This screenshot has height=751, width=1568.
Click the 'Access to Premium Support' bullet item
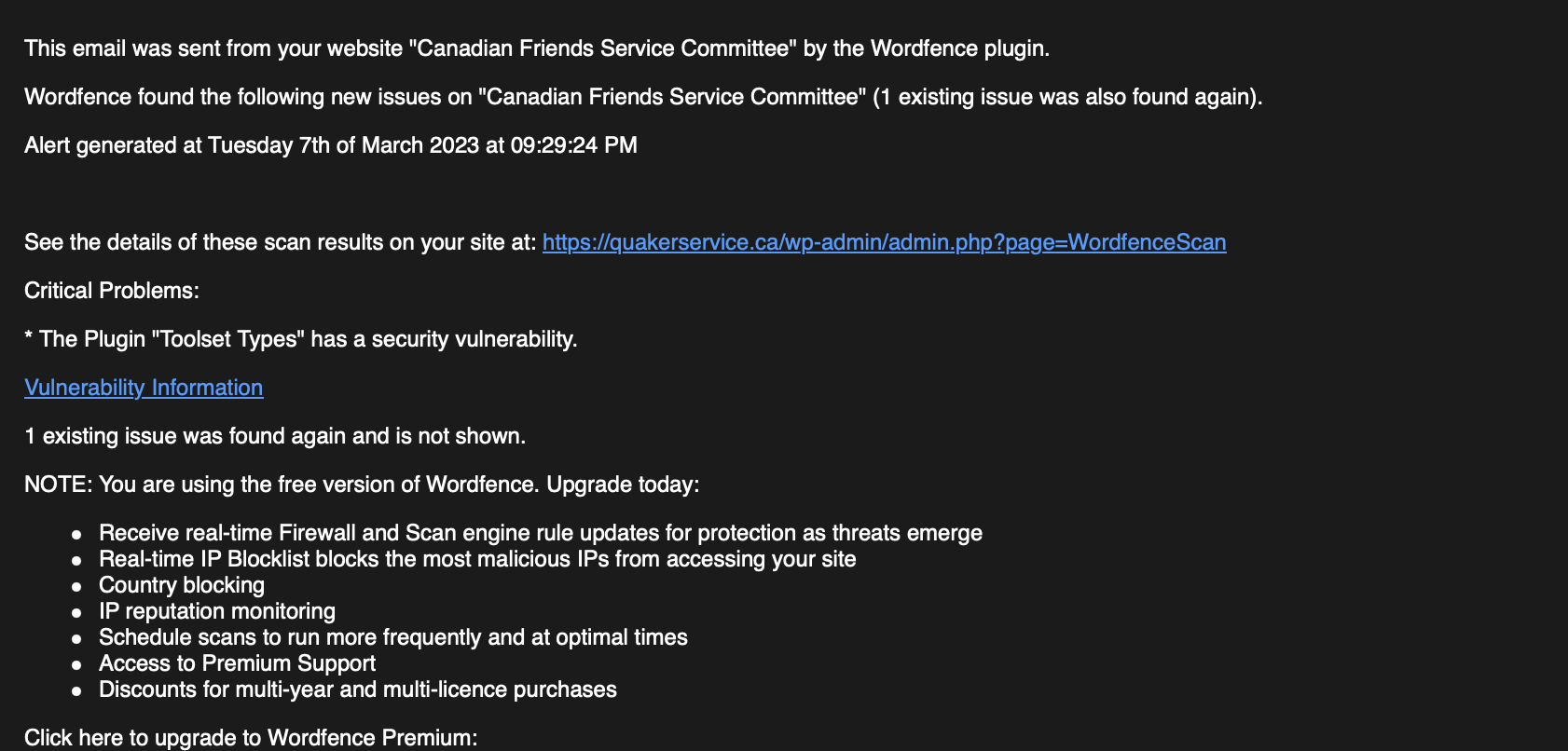point(238,663)
